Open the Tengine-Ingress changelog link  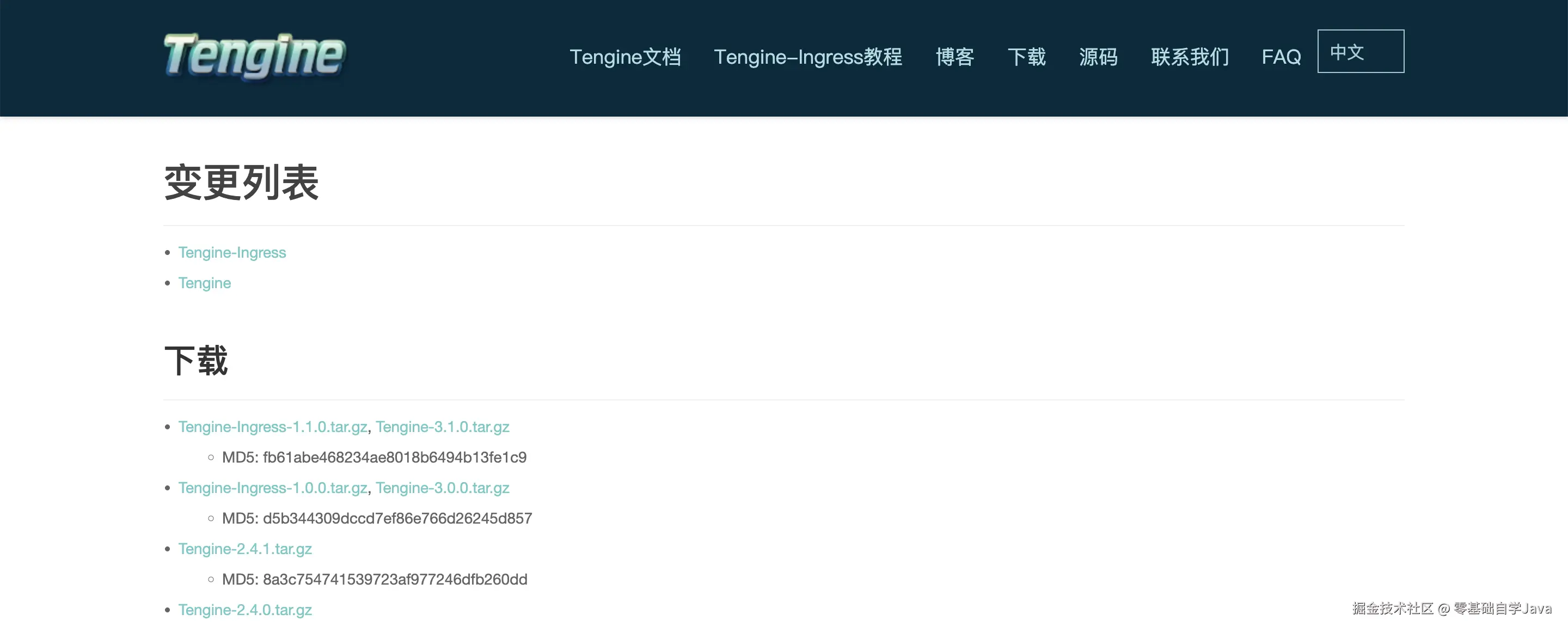(x=231, y=252)
